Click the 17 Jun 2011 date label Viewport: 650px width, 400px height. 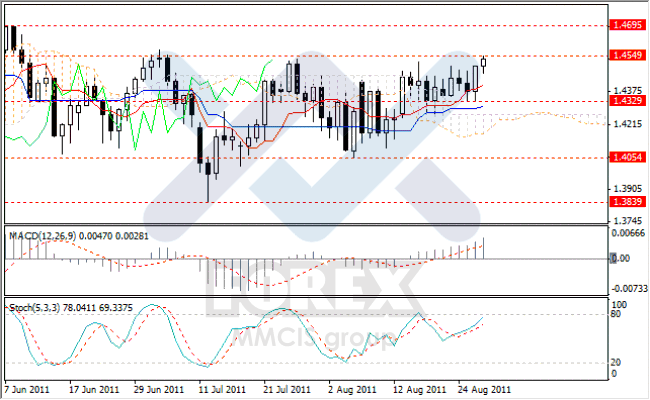click(x=94, y=390)
